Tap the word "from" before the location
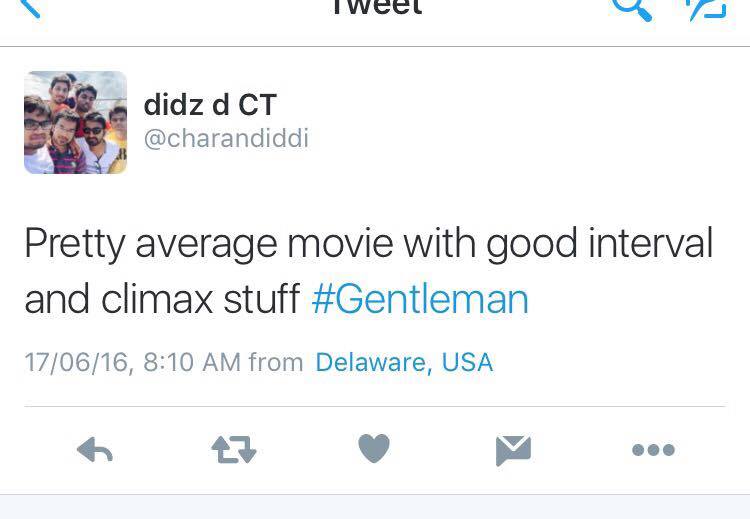750x519 pixels. (276, 362)
